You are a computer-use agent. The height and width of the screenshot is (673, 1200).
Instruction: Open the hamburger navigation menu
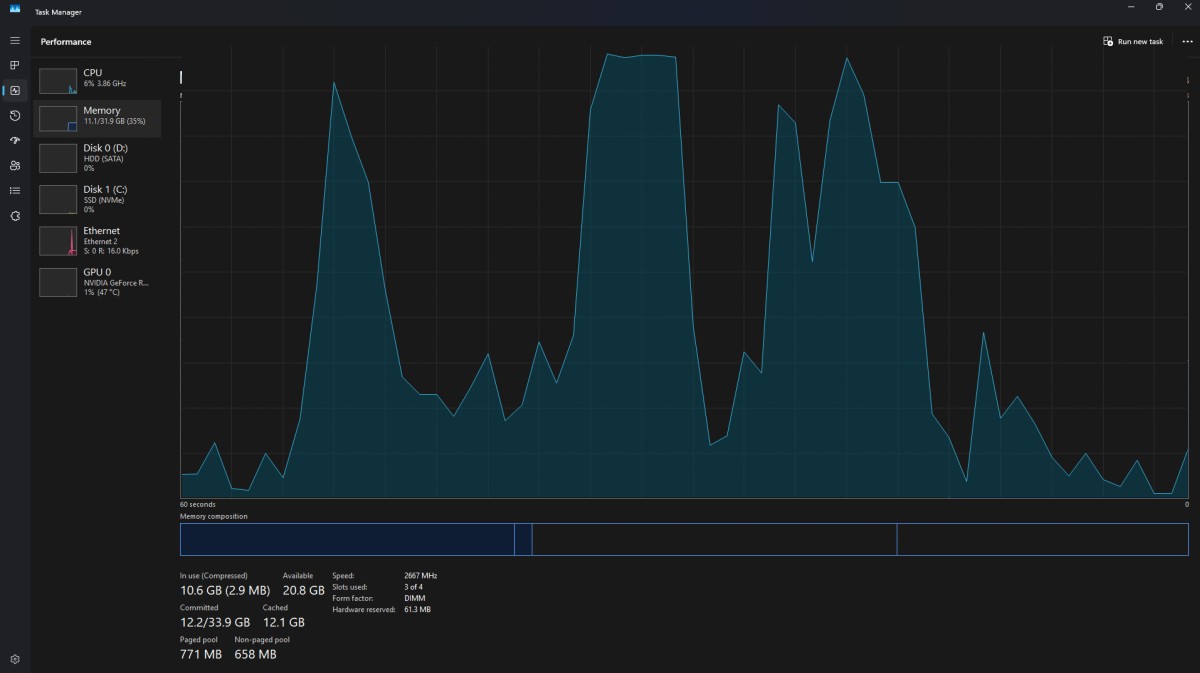click(x=15, y=40)
